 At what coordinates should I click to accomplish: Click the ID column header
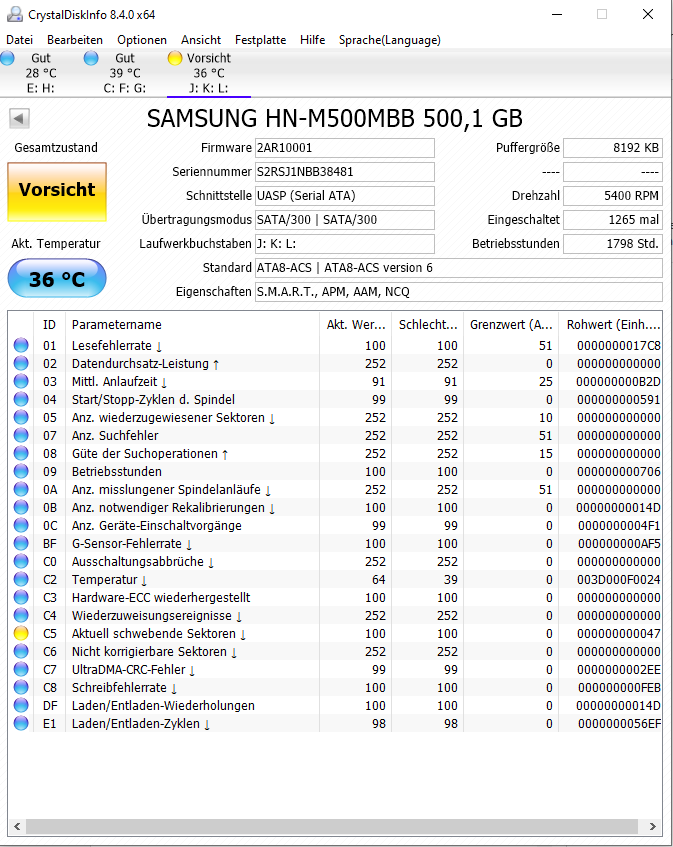click(49, 325)
